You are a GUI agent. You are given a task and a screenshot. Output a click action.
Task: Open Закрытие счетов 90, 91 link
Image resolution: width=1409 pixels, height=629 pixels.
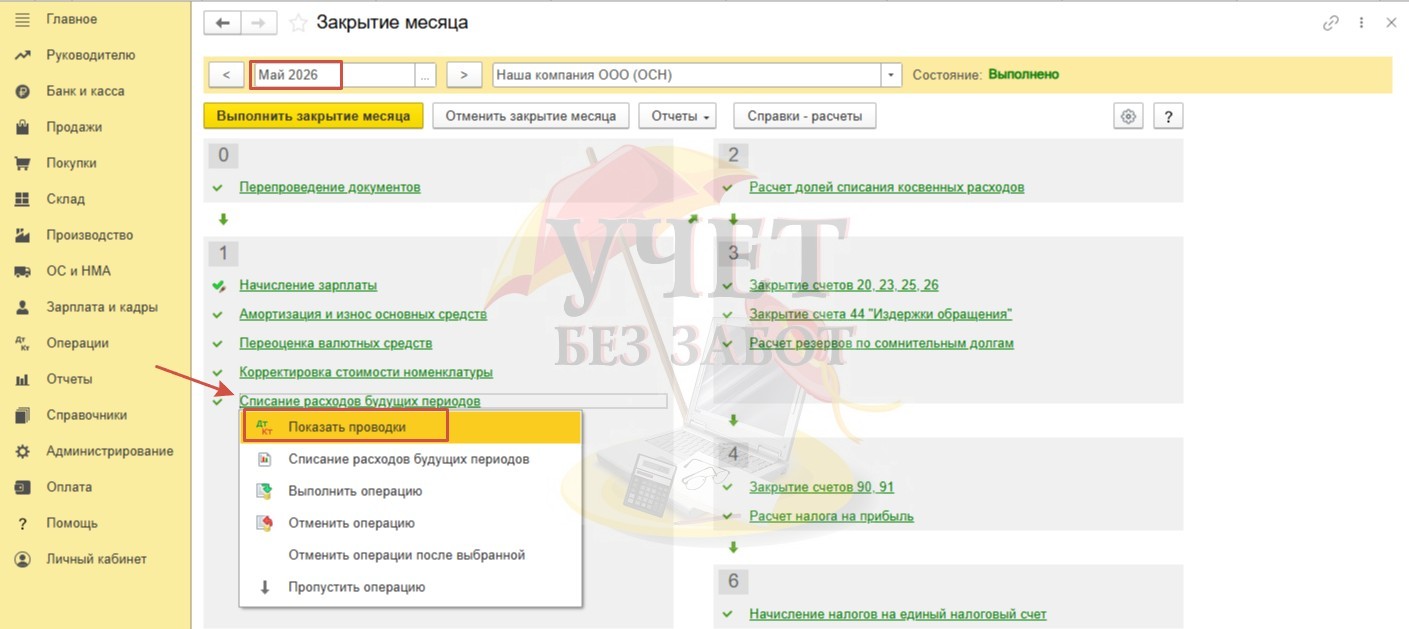point(821,487)
